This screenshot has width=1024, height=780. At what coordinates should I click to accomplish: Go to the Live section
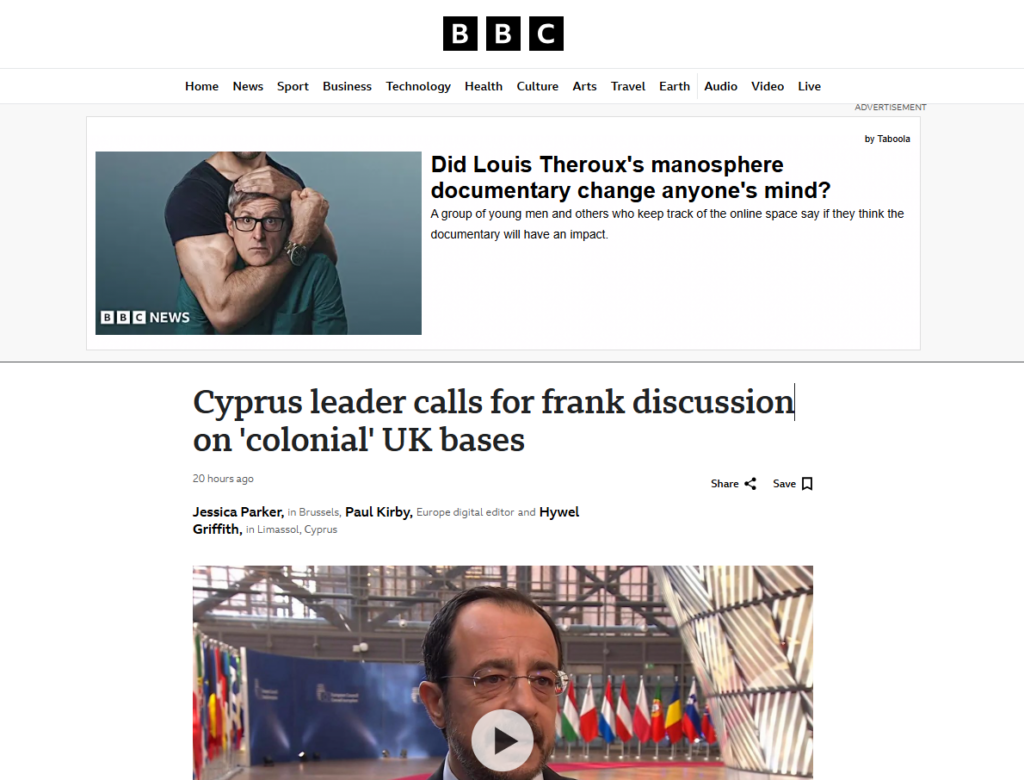click(809, 86)
